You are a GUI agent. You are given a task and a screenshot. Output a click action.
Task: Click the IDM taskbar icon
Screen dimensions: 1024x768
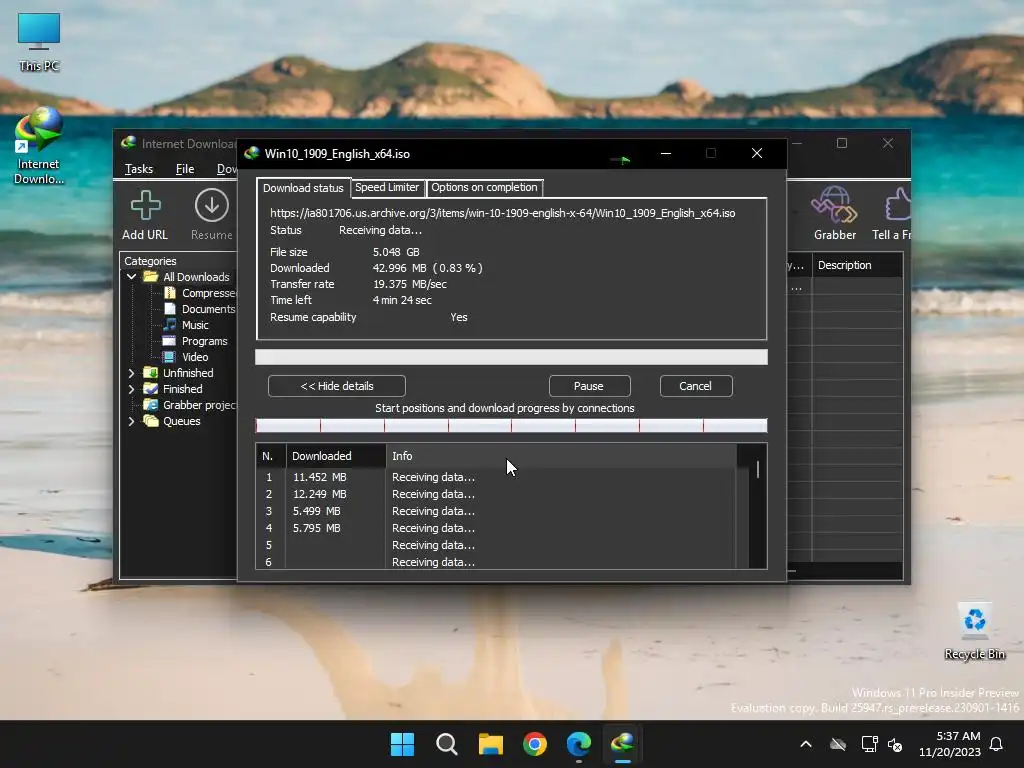(622, 744)
